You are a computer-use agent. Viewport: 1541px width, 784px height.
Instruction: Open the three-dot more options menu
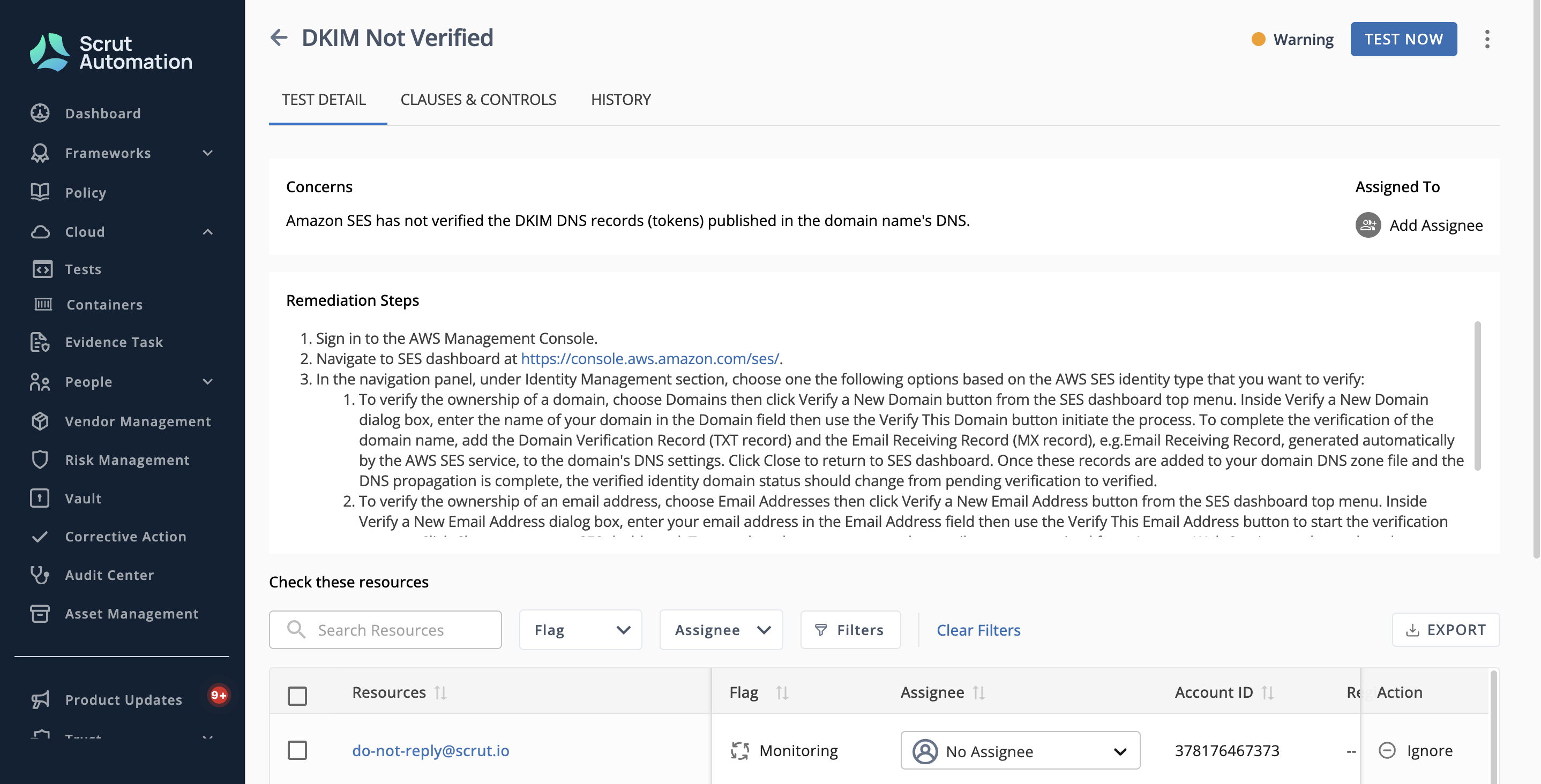pyautogui.click(x=1486, y=40)
